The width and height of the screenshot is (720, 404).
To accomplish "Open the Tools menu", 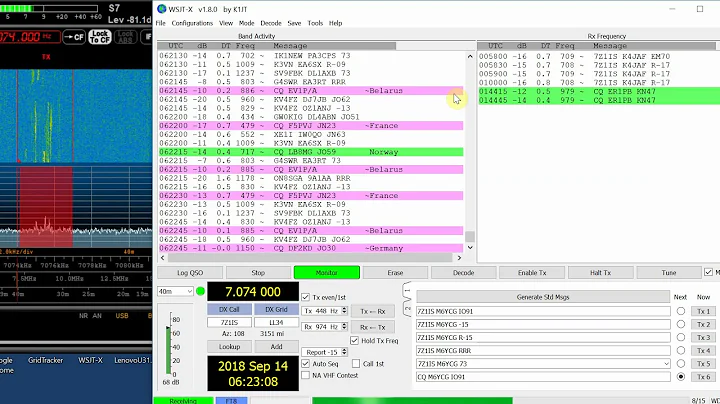I will pyautogui.click(x=315, y=23).
